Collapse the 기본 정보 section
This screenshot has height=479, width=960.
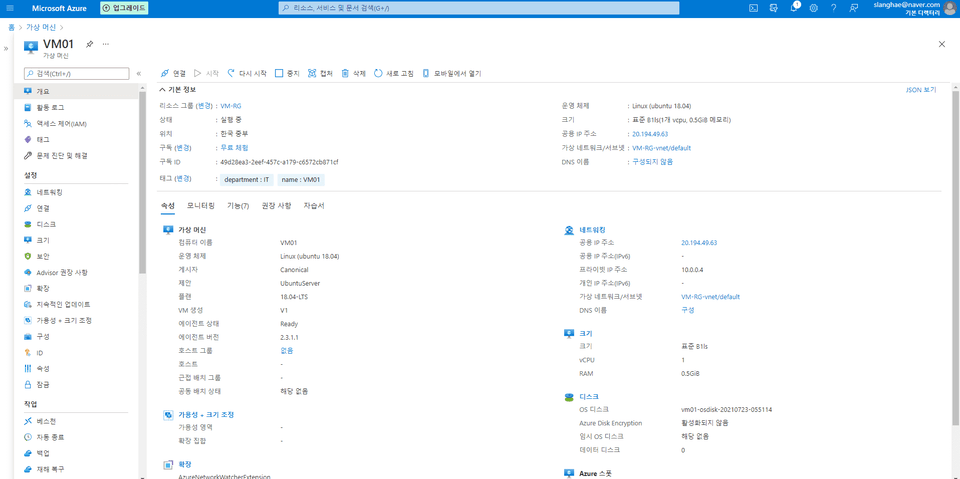point(178,89)
